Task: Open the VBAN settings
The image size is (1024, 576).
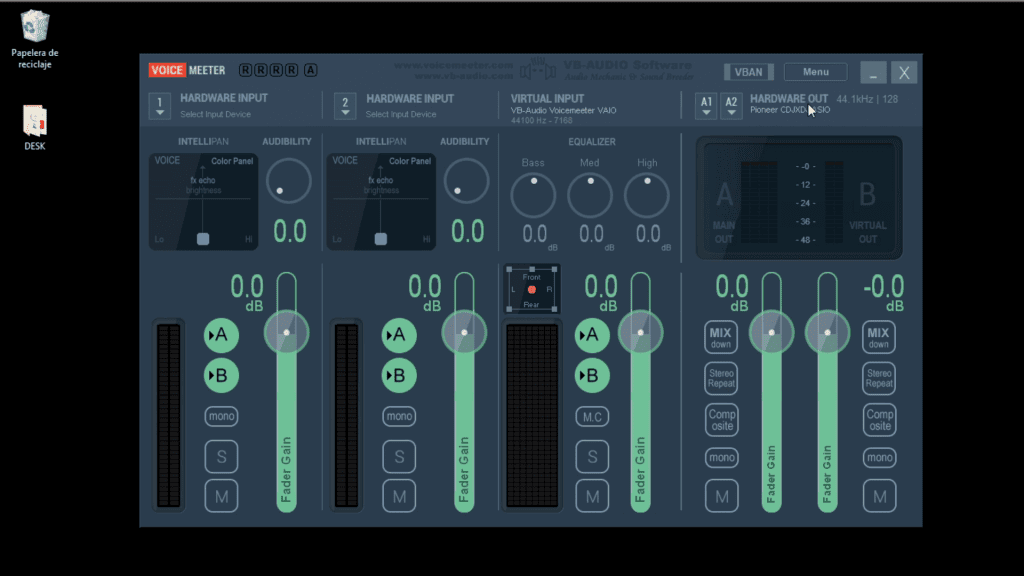Action: pos(748,72)
